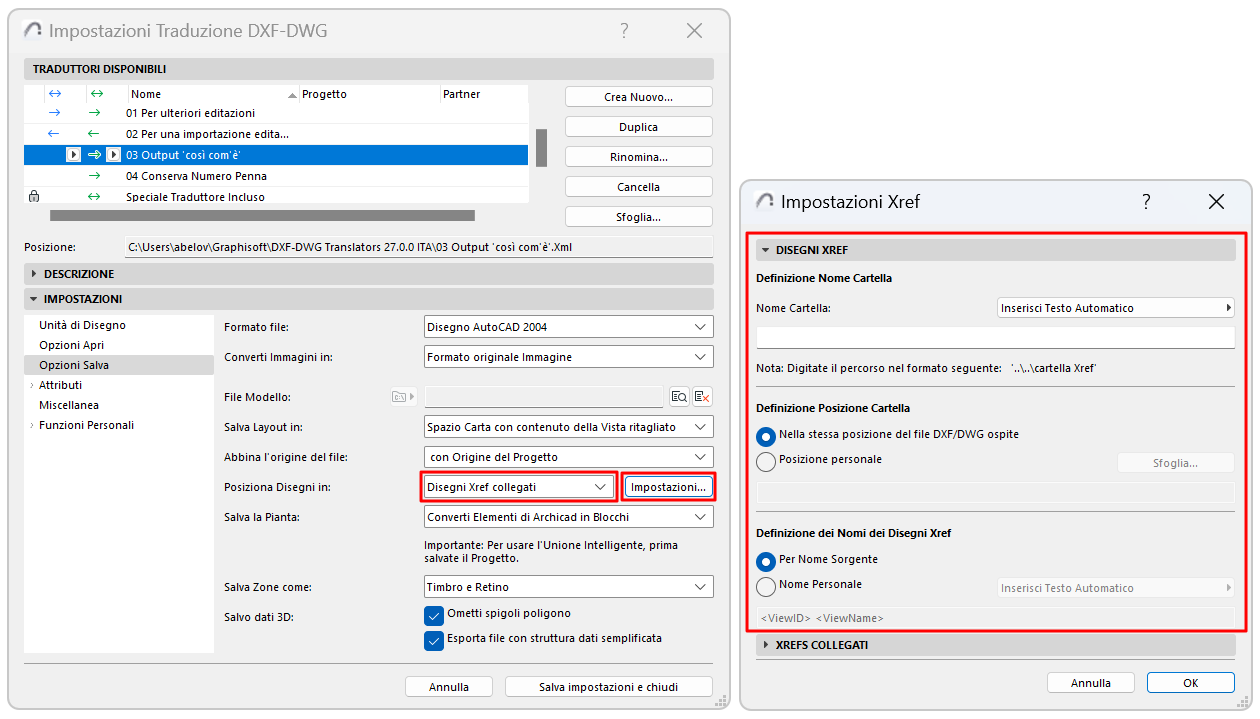Click the Nome Cartella text field
This screenshot has height=719, width=1260.
pyautogui.click(x=995, y=338)
